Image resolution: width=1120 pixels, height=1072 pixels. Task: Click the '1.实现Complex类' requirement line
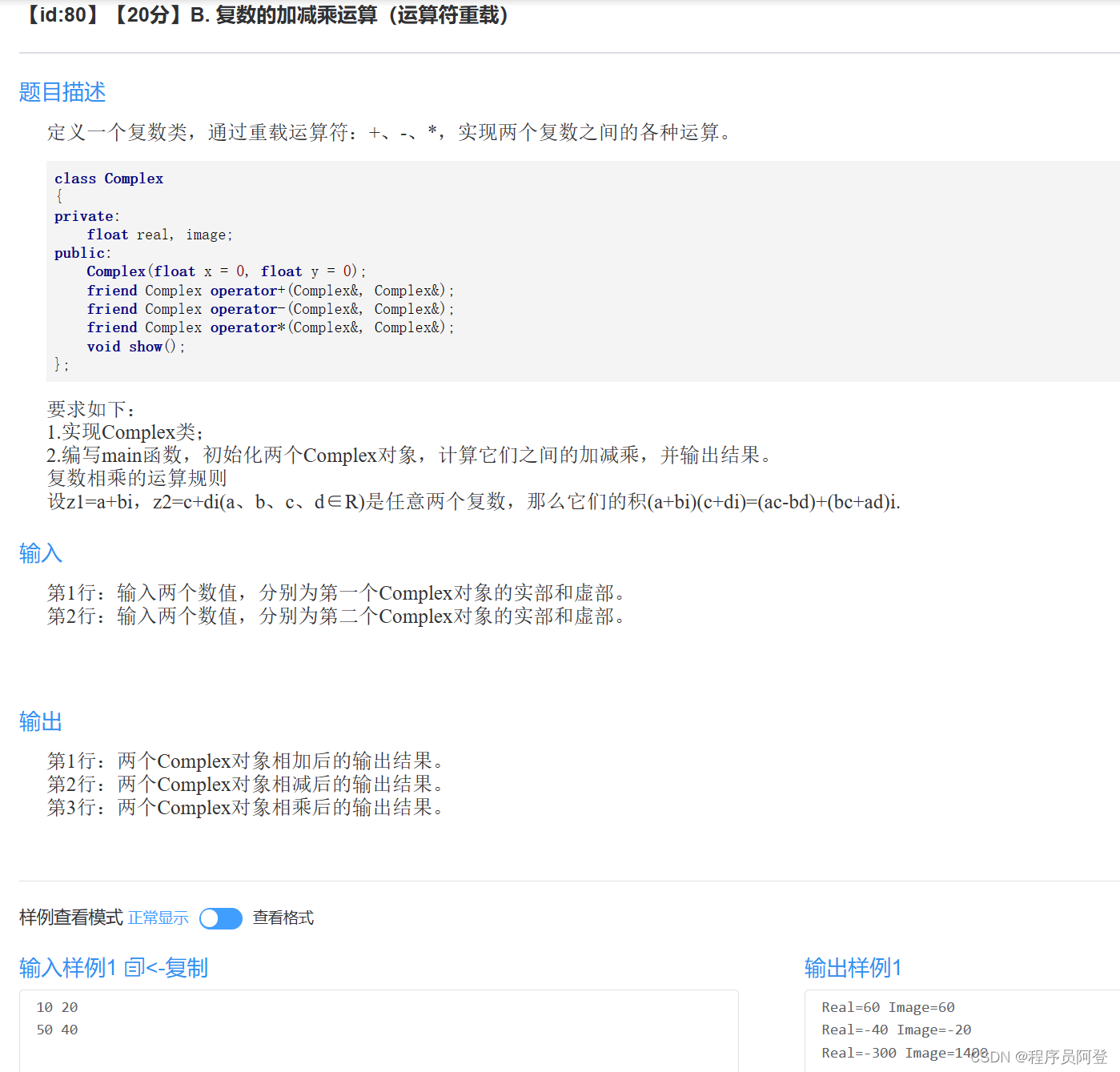point(126,432)
